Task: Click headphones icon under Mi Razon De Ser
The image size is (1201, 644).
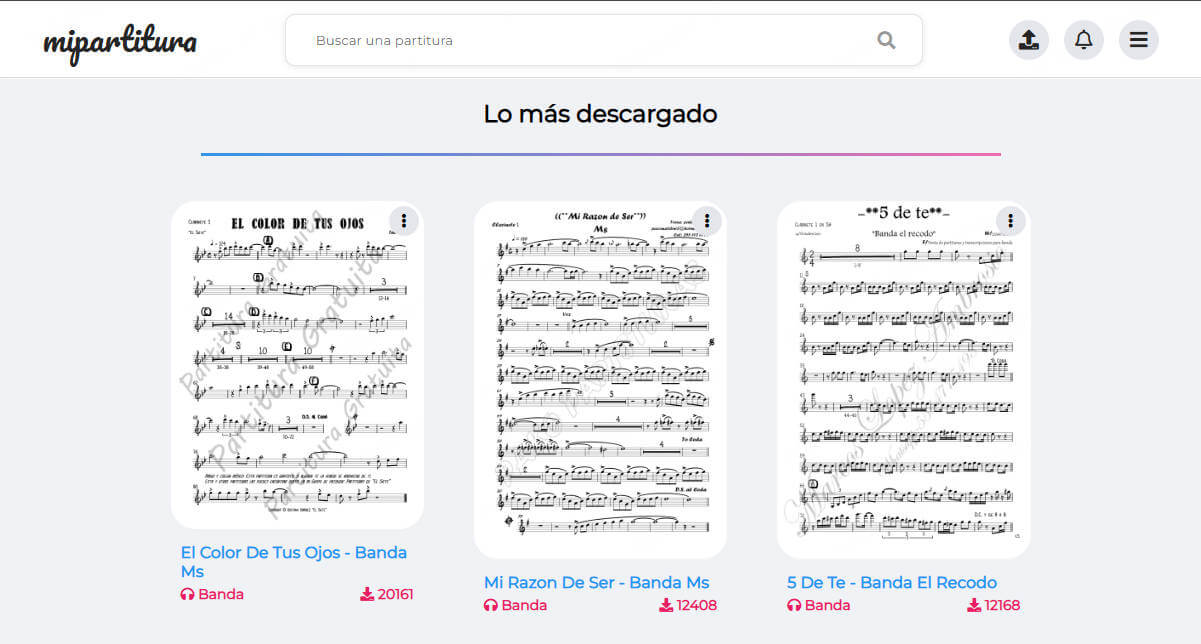Action: [490, 605]
